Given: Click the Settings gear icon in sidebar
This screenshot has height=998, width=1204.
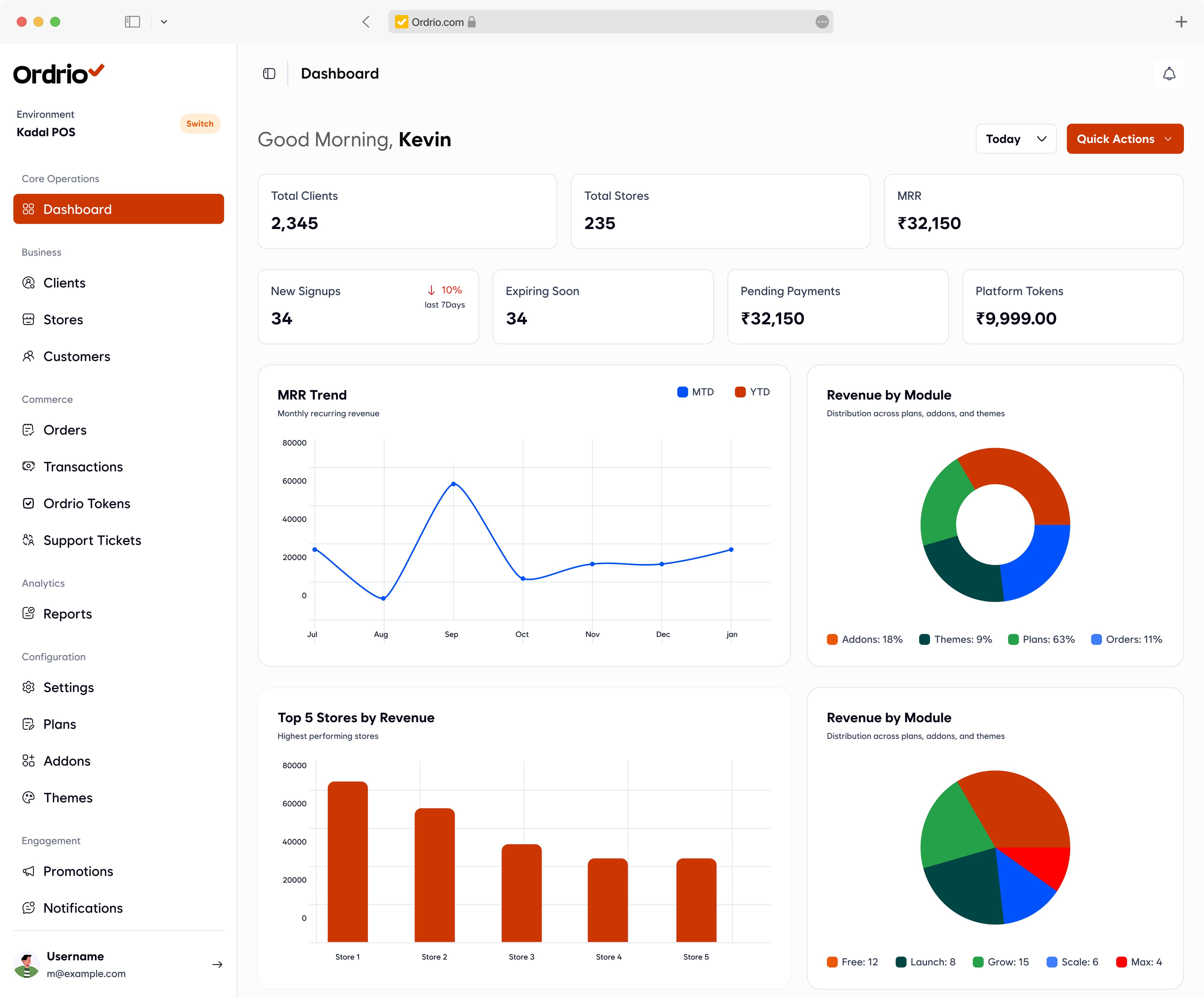Looking at the screenshot, I should click(x=28, y=687).
